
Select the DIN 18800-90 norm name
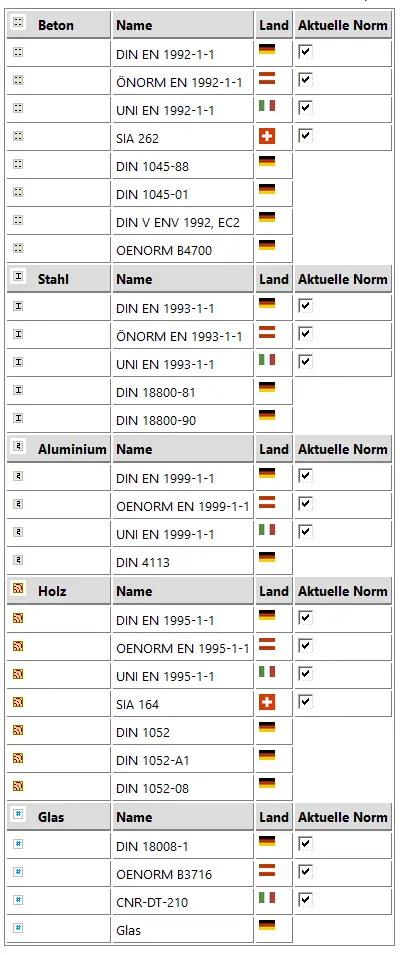156,420
